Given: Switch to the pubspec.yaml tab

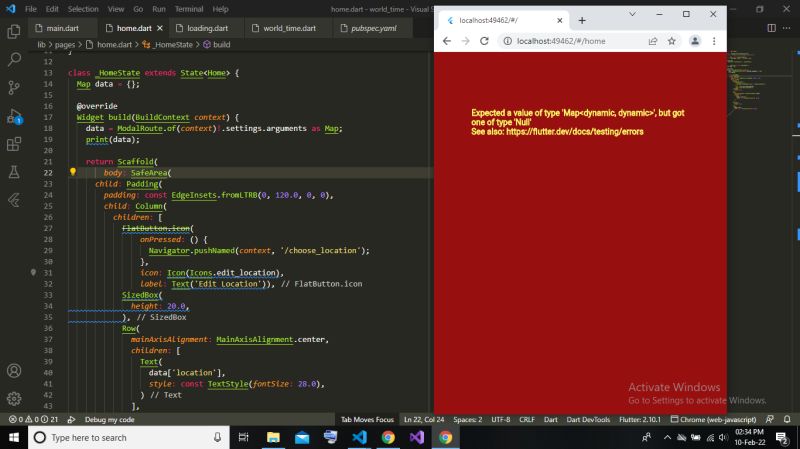Looking at the screenshot, I should point(373,28).
